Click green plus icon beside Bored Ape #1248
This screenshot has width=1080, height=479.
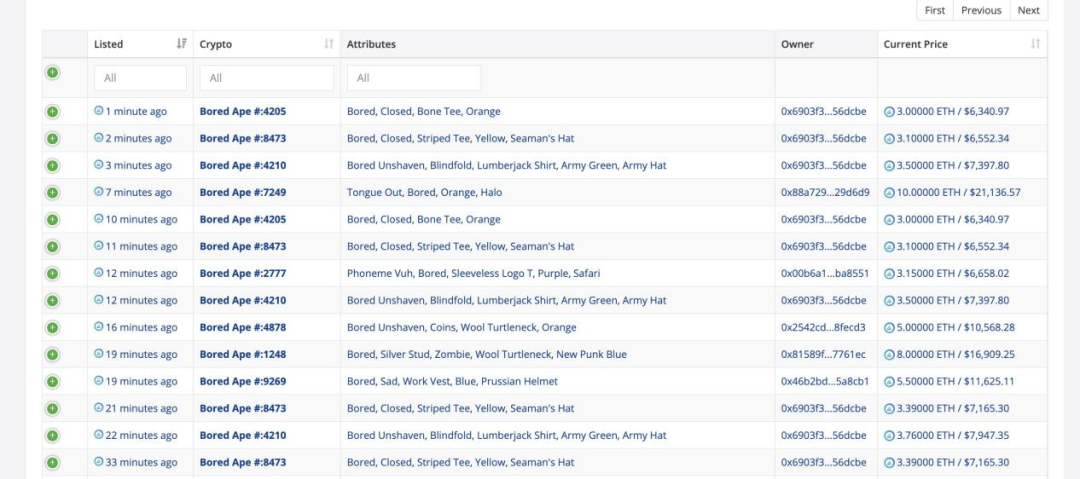(x=52, y=354)
